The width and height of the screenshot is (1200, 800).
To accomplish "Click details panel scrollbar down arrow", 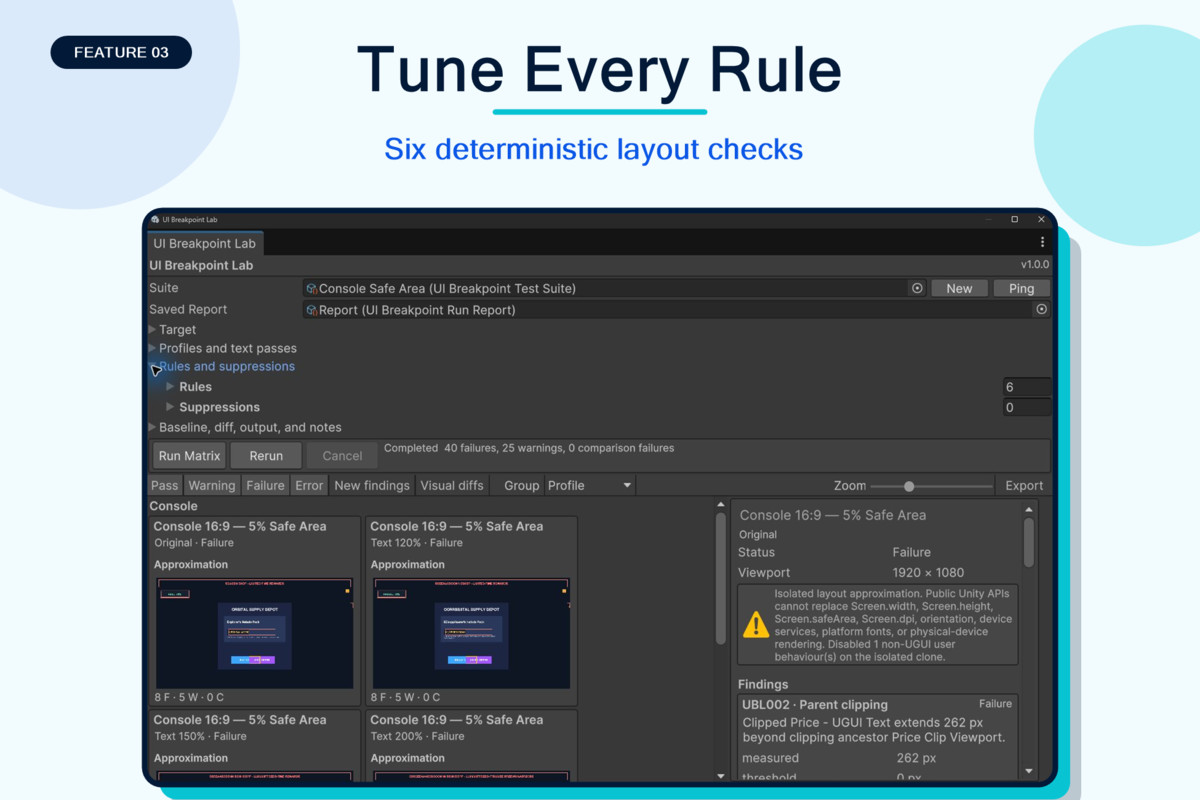I will 1029,771.
